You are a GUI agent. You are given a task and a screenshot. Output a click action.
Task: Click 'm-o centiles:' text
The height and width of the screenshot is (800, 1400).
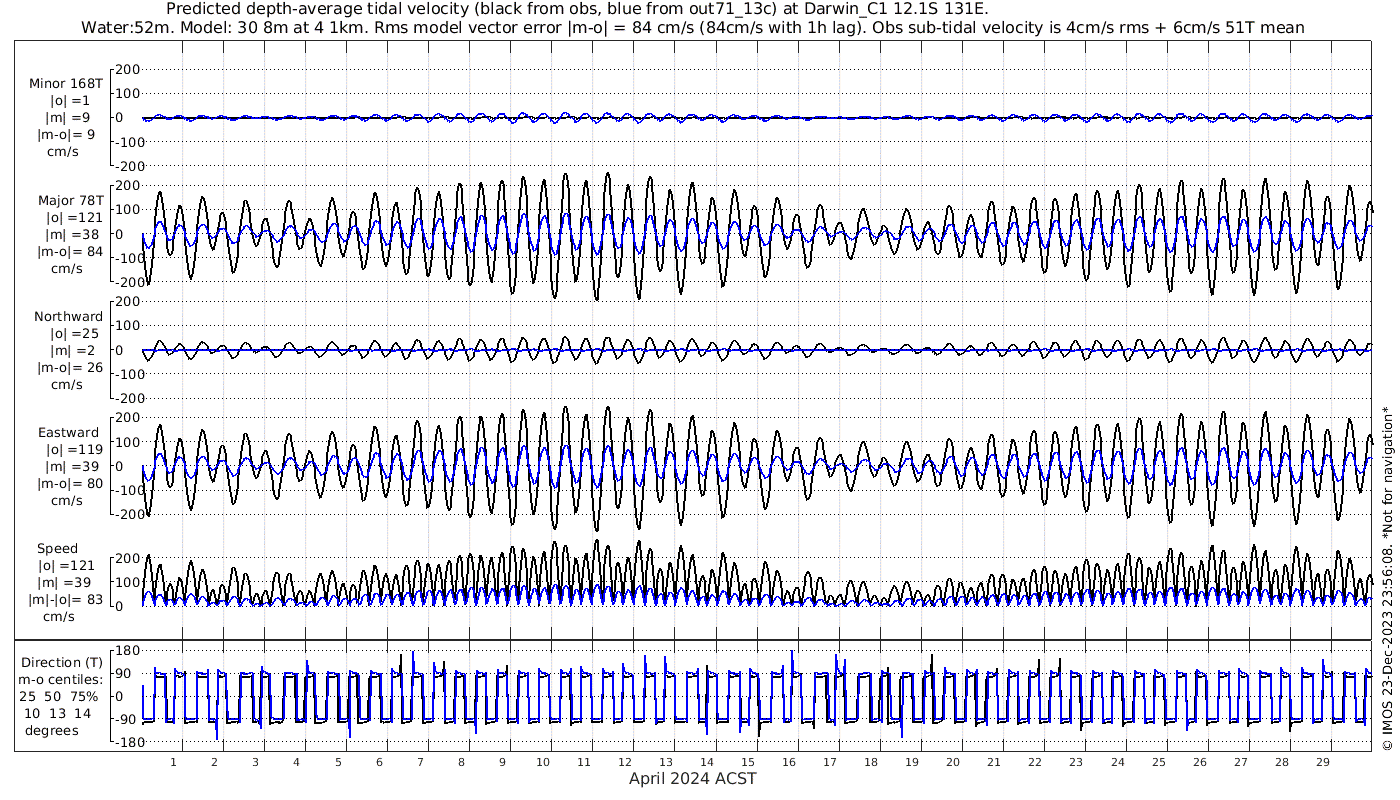62,680
